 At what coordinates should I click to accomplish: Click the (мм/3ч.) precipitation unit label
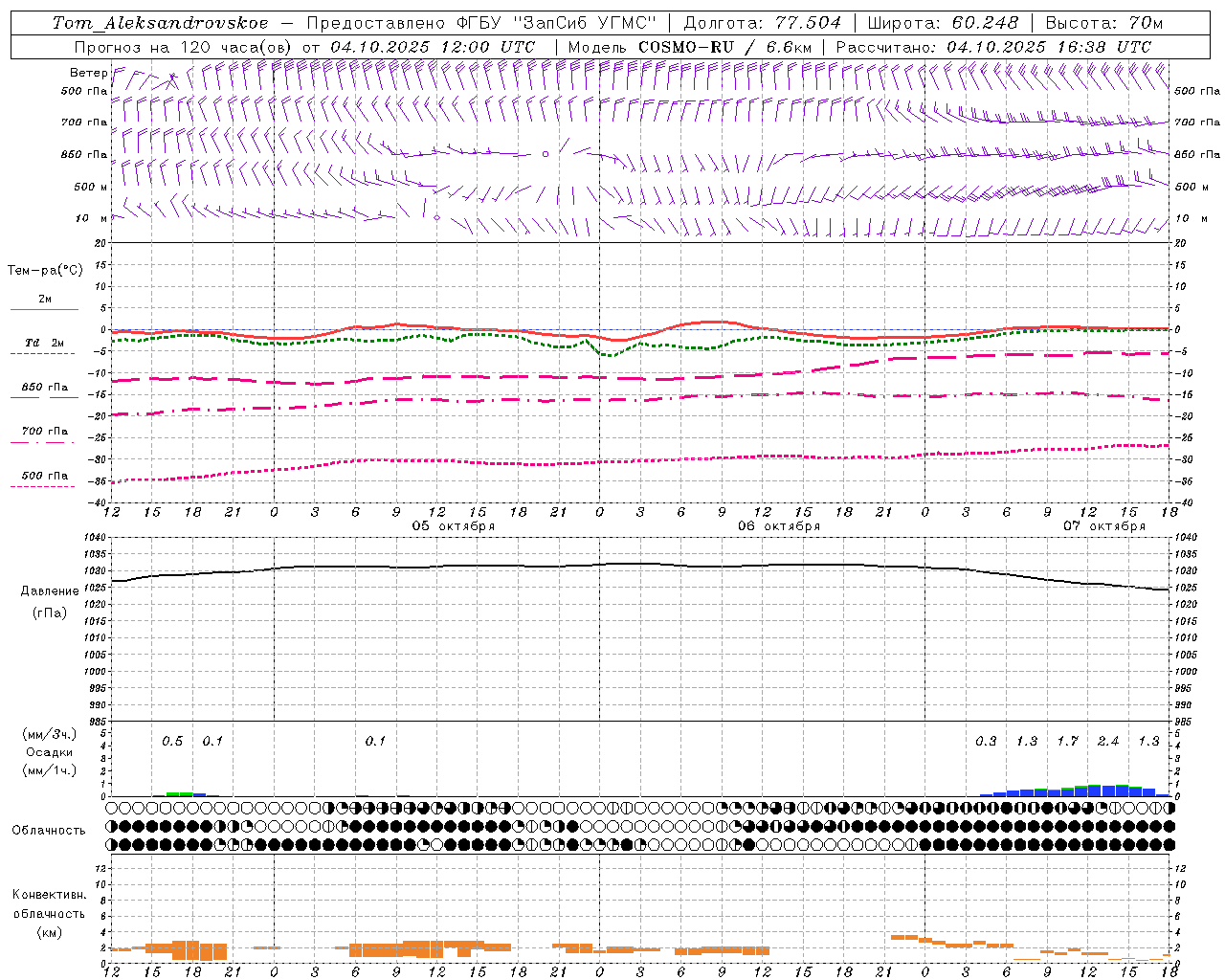pyautogui.click(x=50, y=735)
